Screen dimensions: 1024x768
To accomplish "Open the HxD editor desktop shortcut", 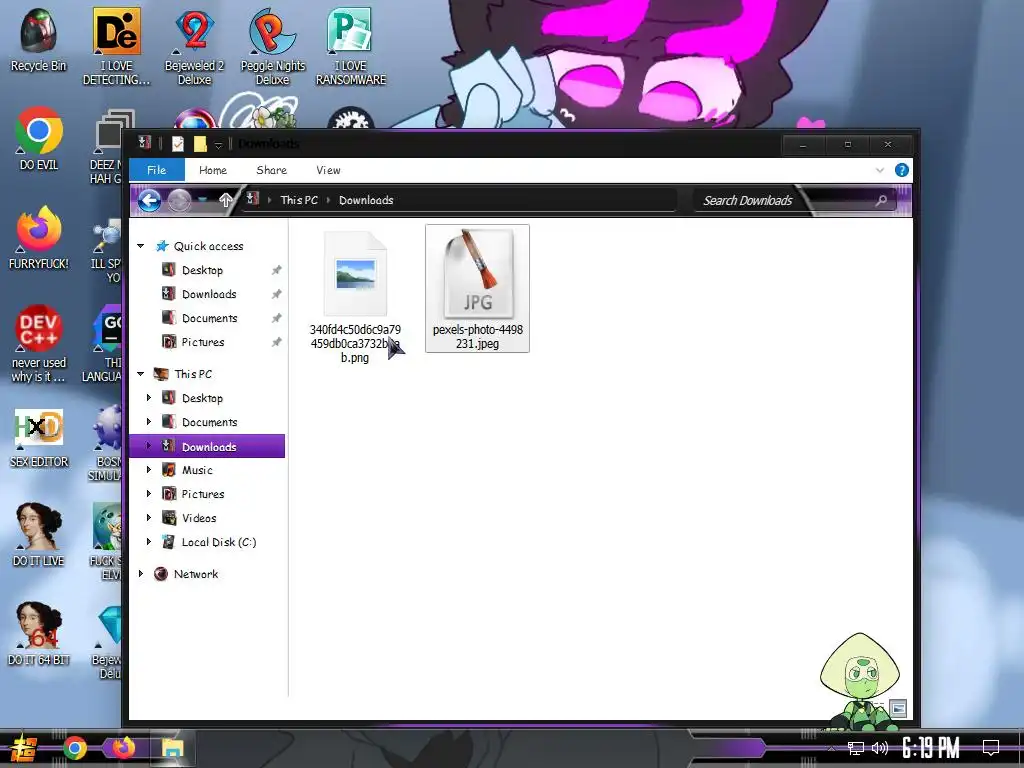I will pyautogui.click(x=39, y=436).
